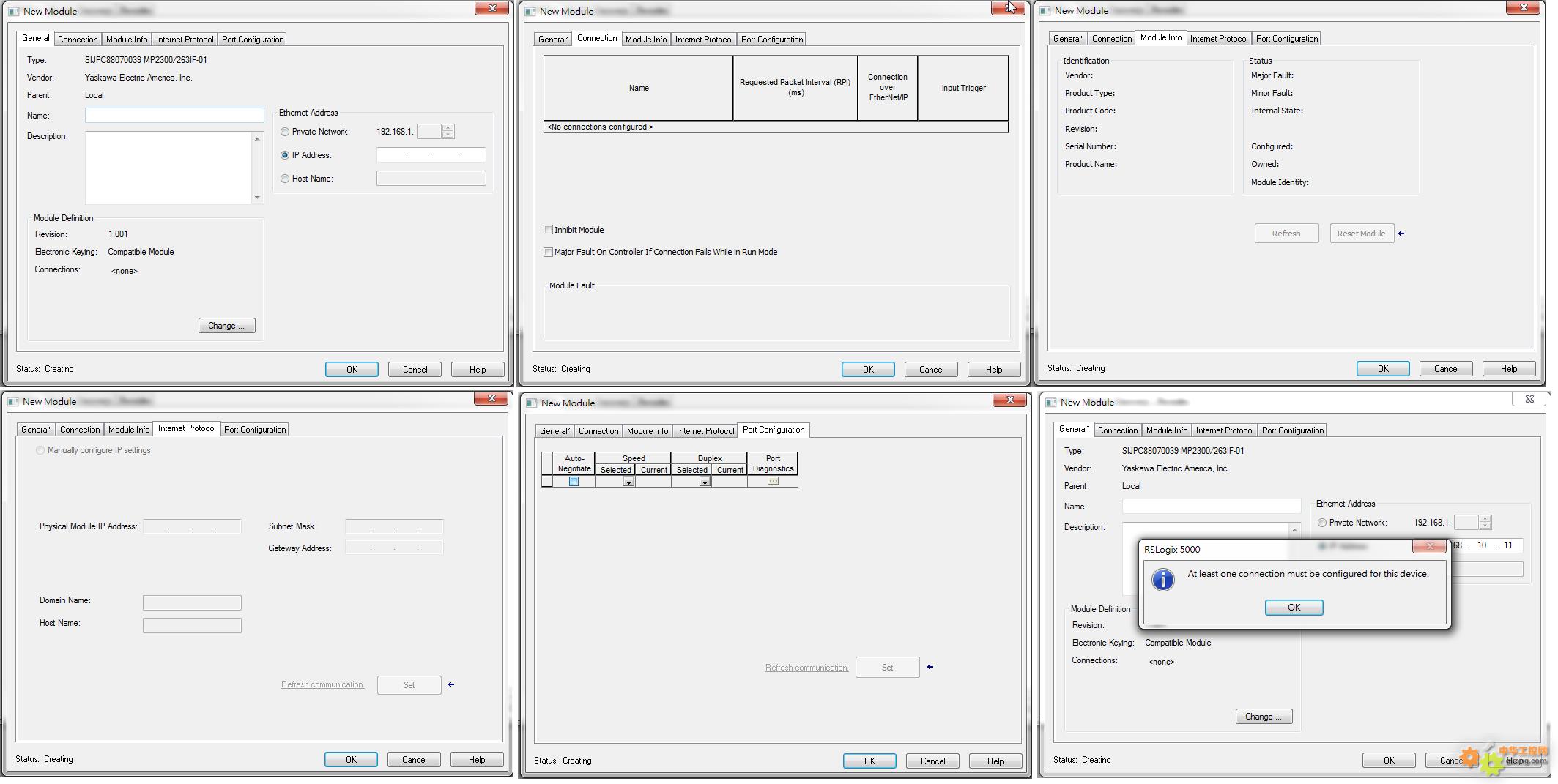Viewport: 1558px width, 784px height.
Task: Click the Set button on Internet Protocol tab
Action: (x=409, y=685)
